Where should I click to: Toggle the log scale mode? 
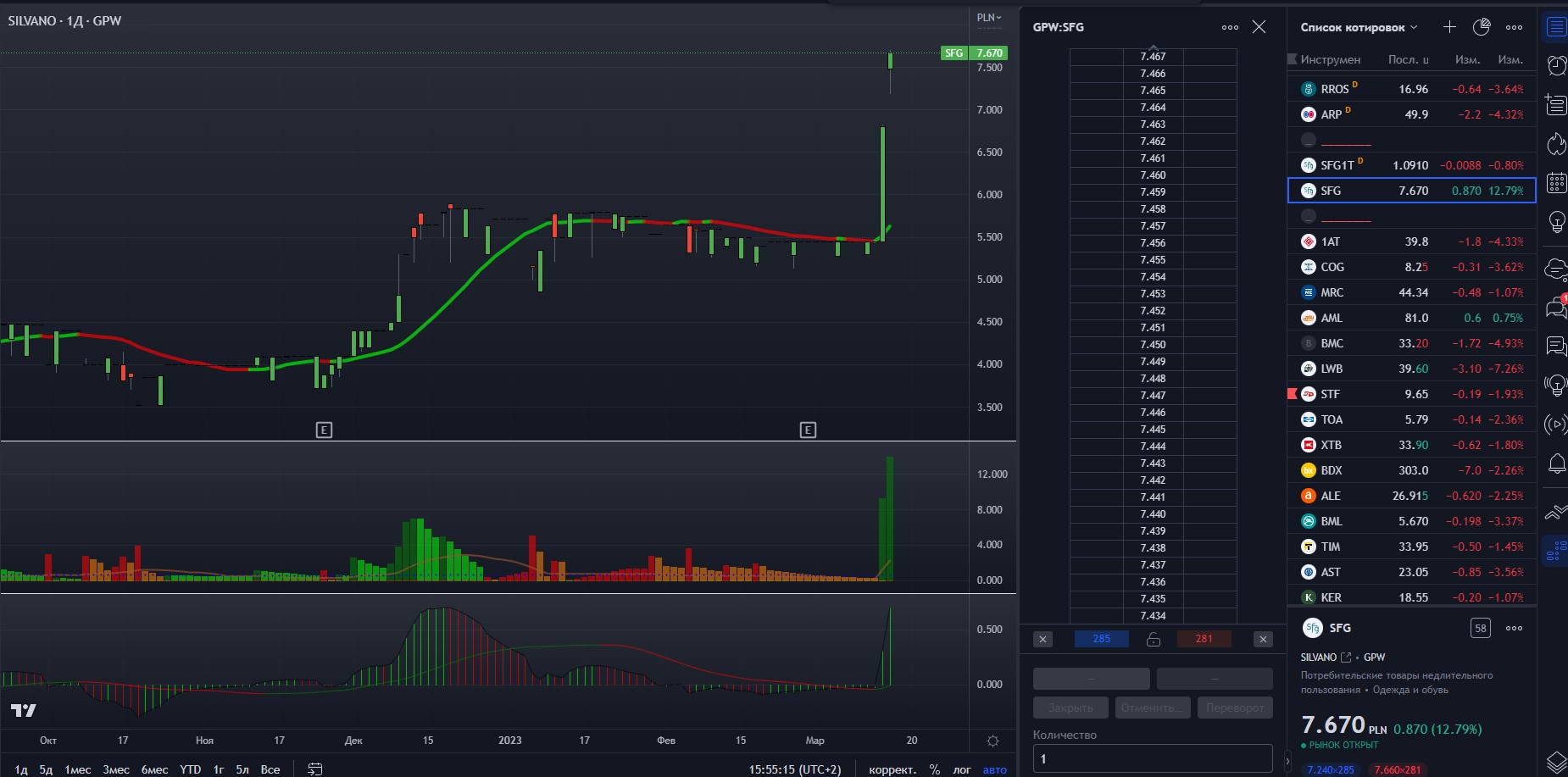coord(961,769)
